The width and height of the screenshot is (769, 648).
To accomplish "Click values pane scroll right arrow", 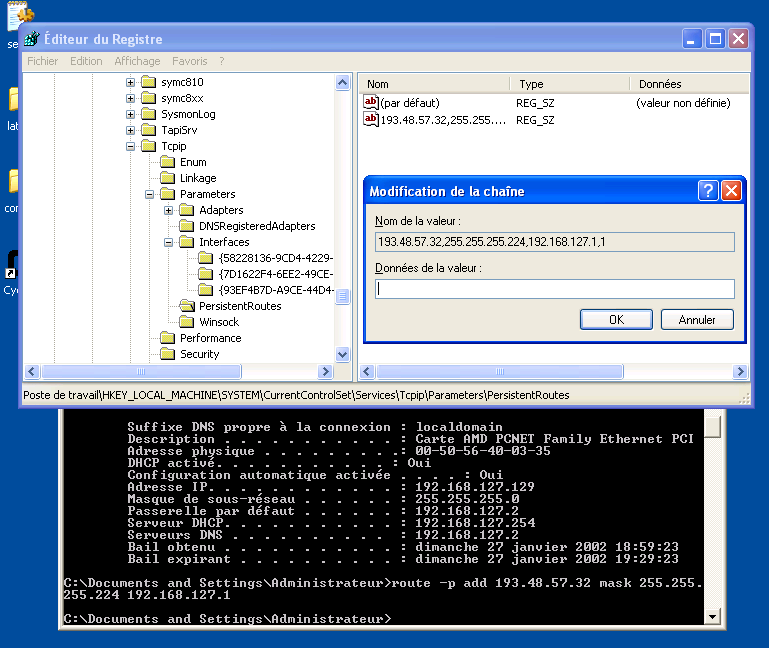I will pyautogui.click(x=740, y=371).
